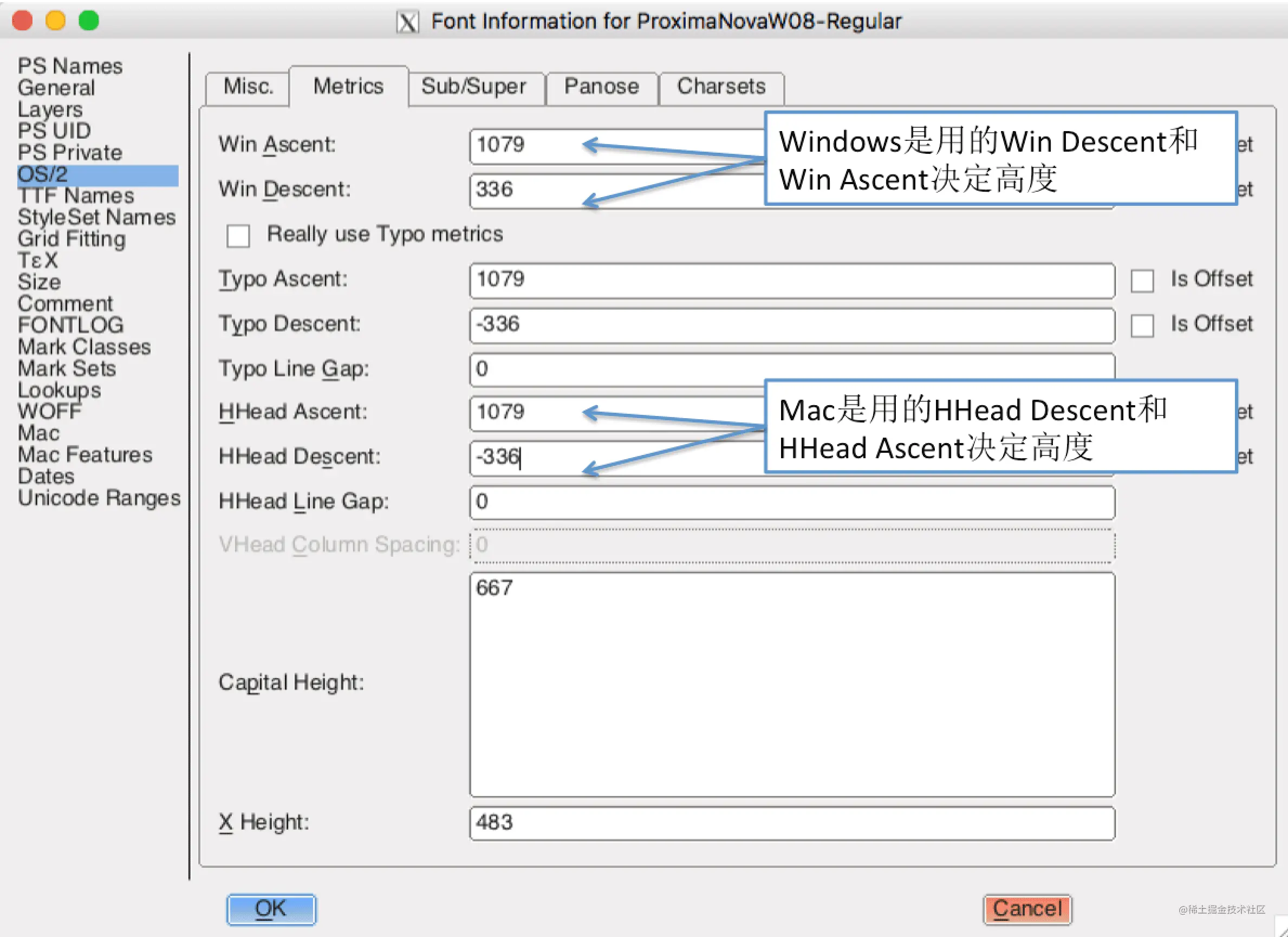This screenshot has width=1288, height=937.
Task: Select Lookups in the sidebar
Action: click(59, 389)
